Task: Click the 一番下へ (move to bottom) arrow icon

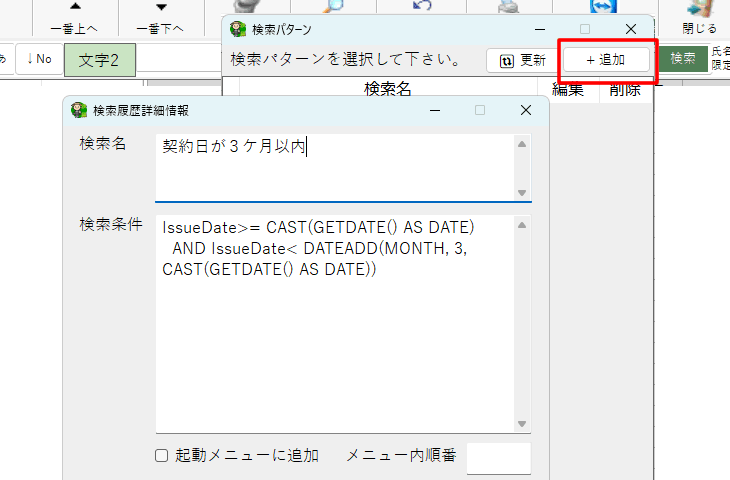Action: pos(160,9)
